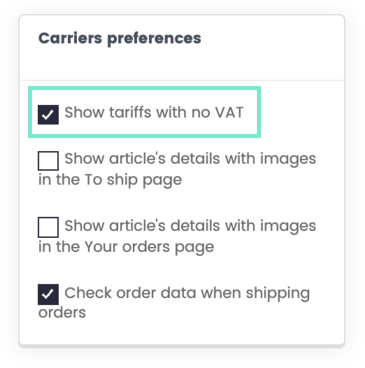Click the green highlight border around tariffs option
Screen dimensions: 365x368
(144, 88)
